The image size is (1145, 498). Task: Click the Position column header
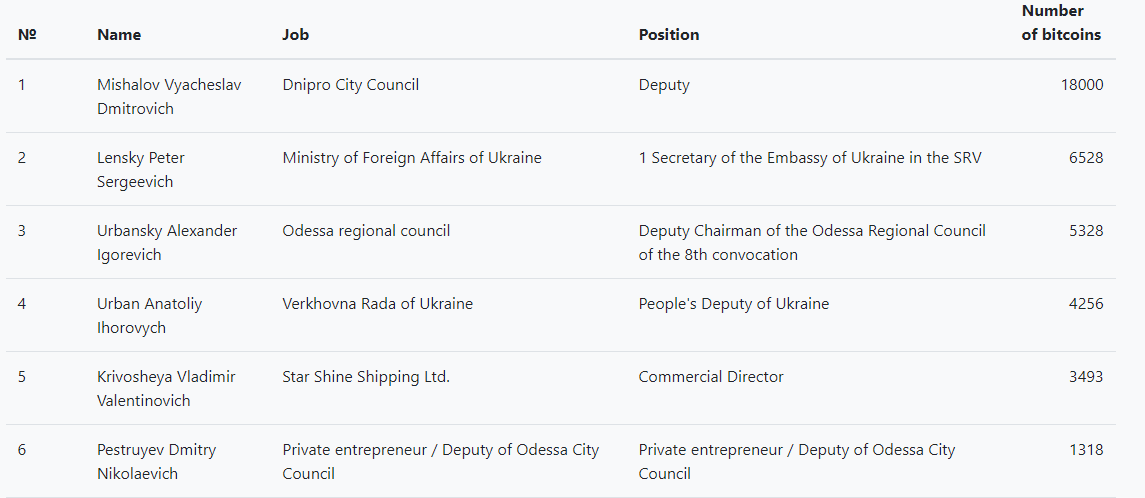669,35
